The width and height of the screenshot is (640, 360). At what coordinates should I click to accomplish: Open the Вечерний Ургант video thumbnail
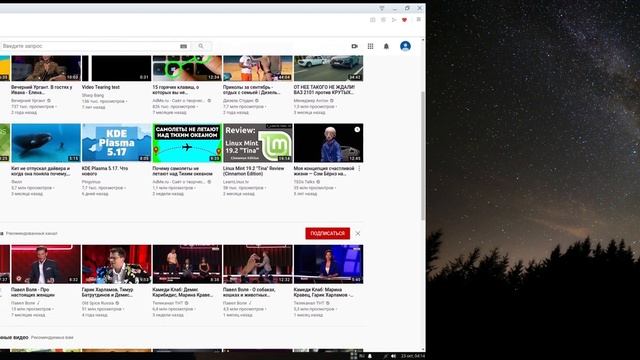[x=46, y=68]
